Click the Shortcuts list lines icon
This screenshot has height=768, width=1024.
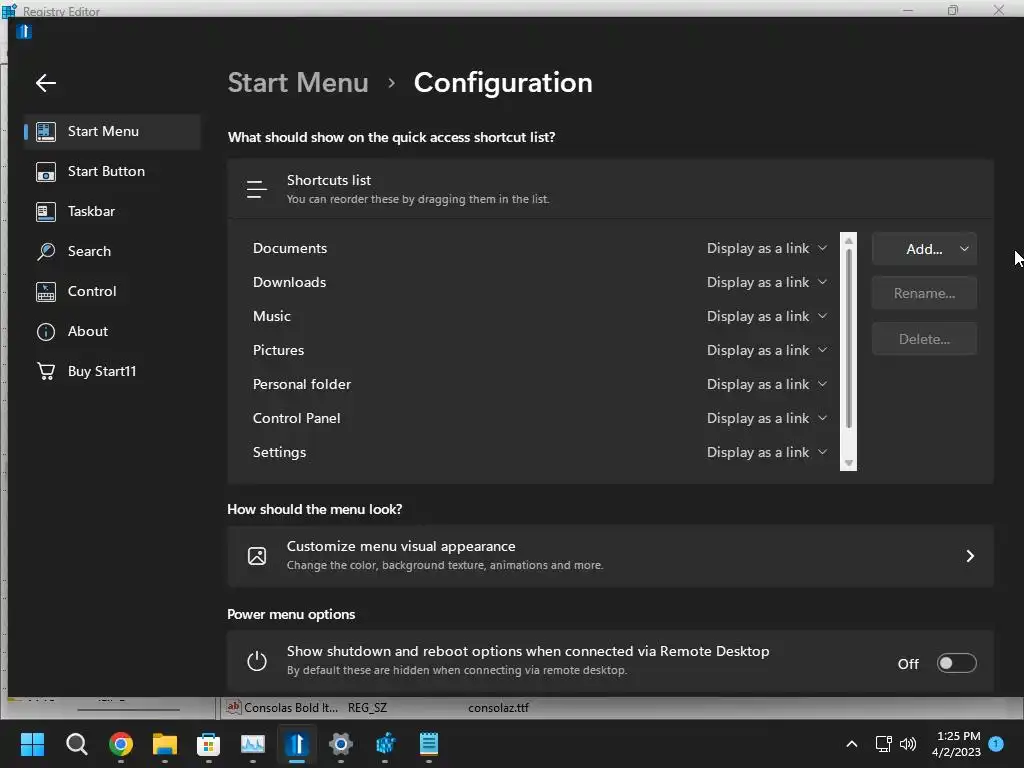pos(257,189)
